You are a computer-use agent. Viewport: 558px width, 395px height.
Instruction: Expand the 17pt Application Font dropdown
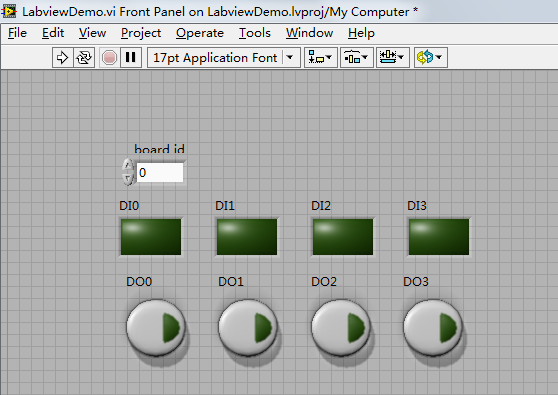[x=290, y=57]
